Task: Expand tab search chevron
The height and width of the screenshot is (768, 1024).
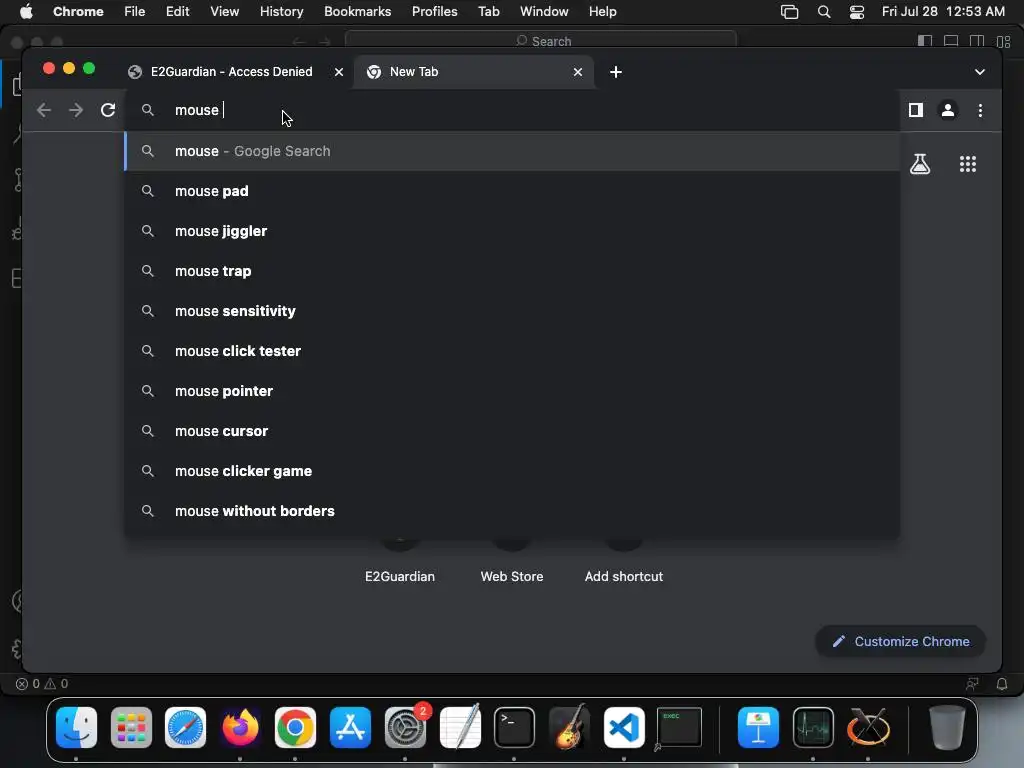Action: tap(980, 72)
